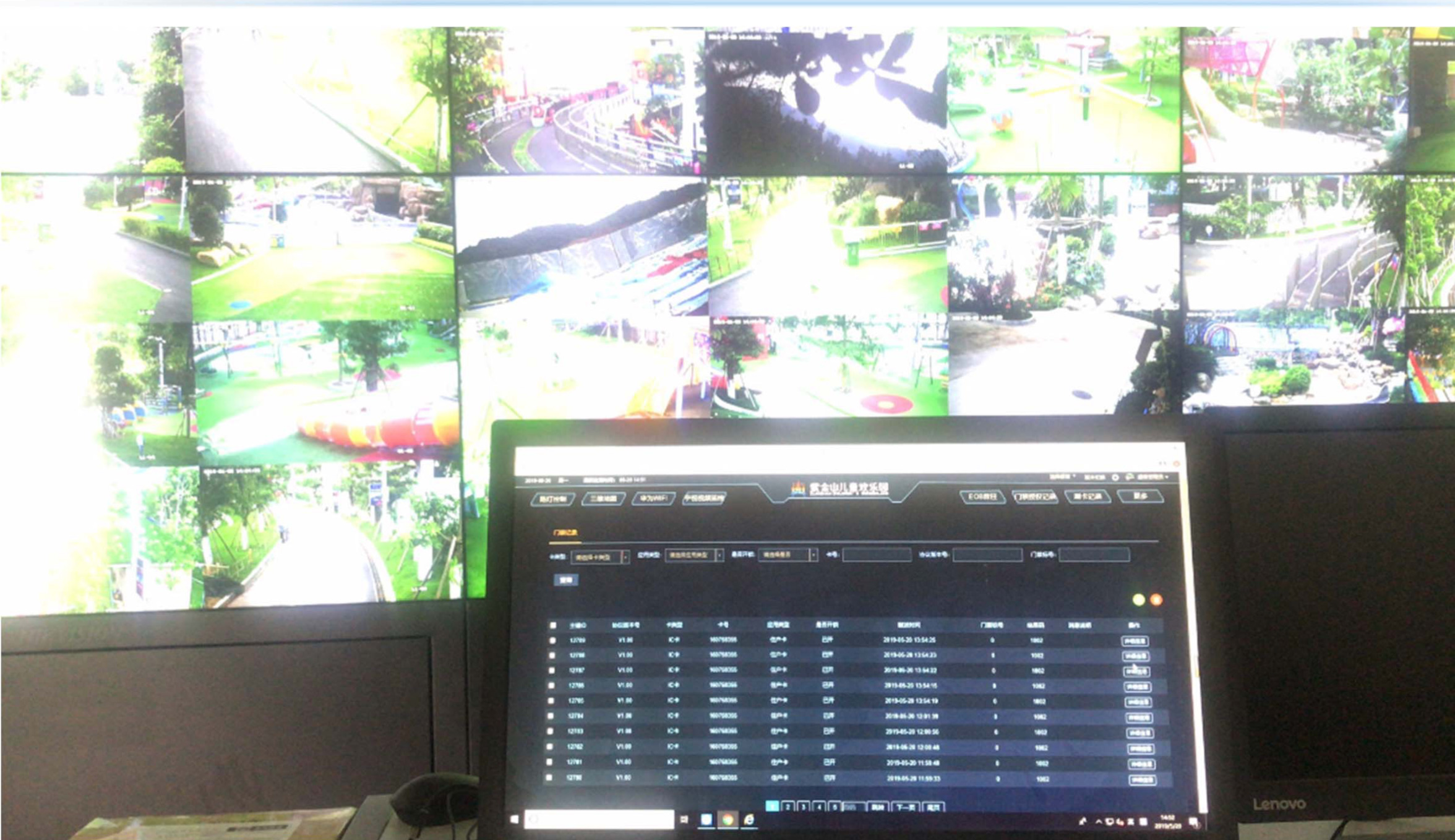Viewport: 1455px width, 840px height.
Task: Click the park logo in header
Action: tap(798, 488)
